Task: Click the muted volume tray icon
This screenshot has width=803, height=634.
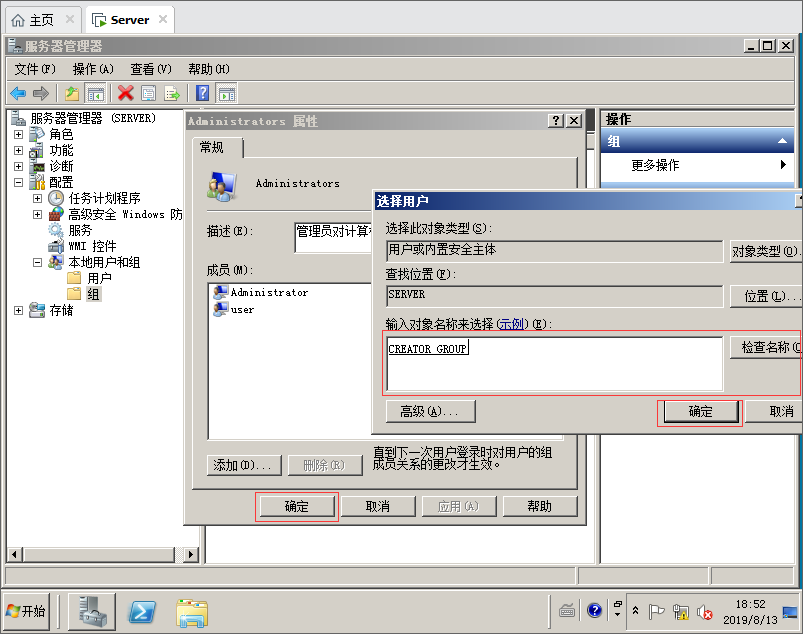Action: [704, 612]
